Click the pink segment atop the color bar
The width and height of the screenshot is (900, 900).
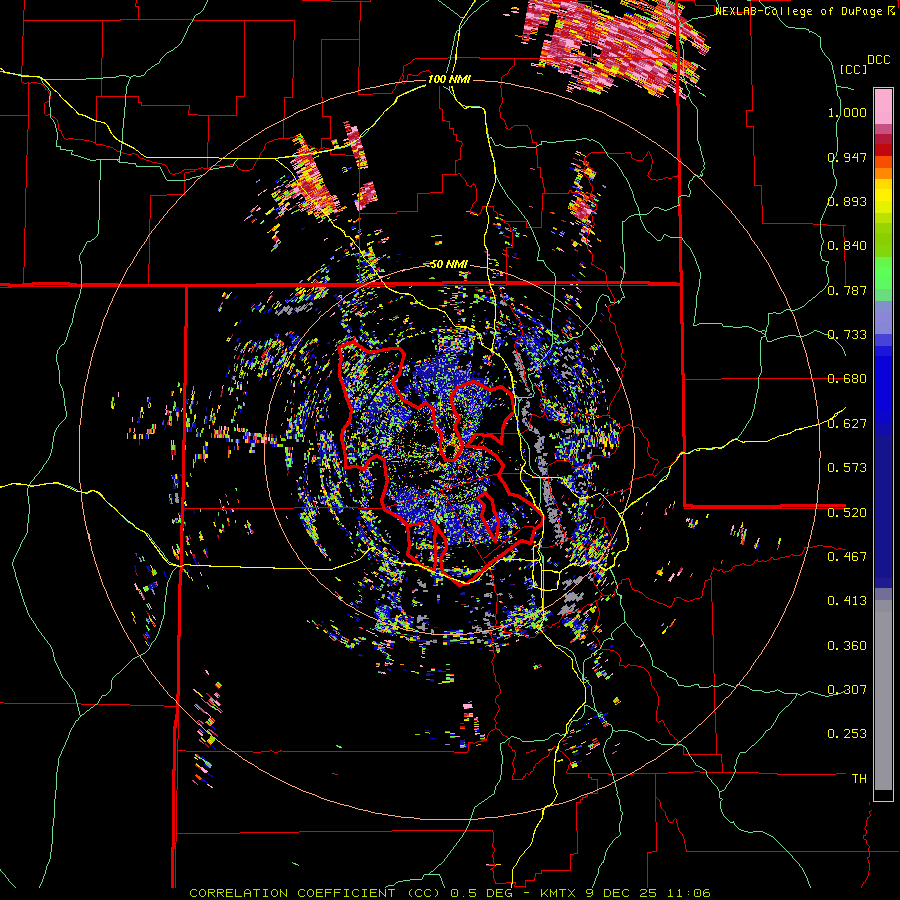pos(883,106)
